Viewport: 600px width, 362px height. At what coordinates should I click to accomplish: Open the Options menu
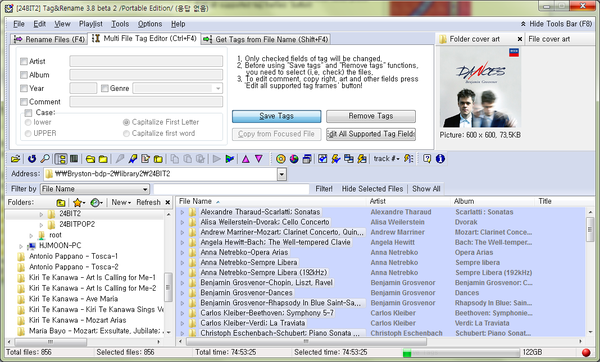pyautogui.click(x=150, y=24)
